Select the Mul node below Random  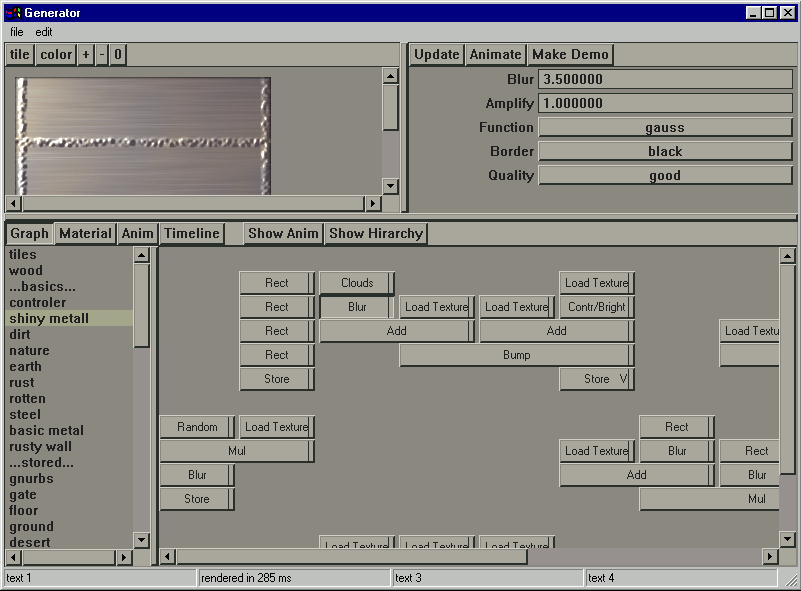coord(236,451)
